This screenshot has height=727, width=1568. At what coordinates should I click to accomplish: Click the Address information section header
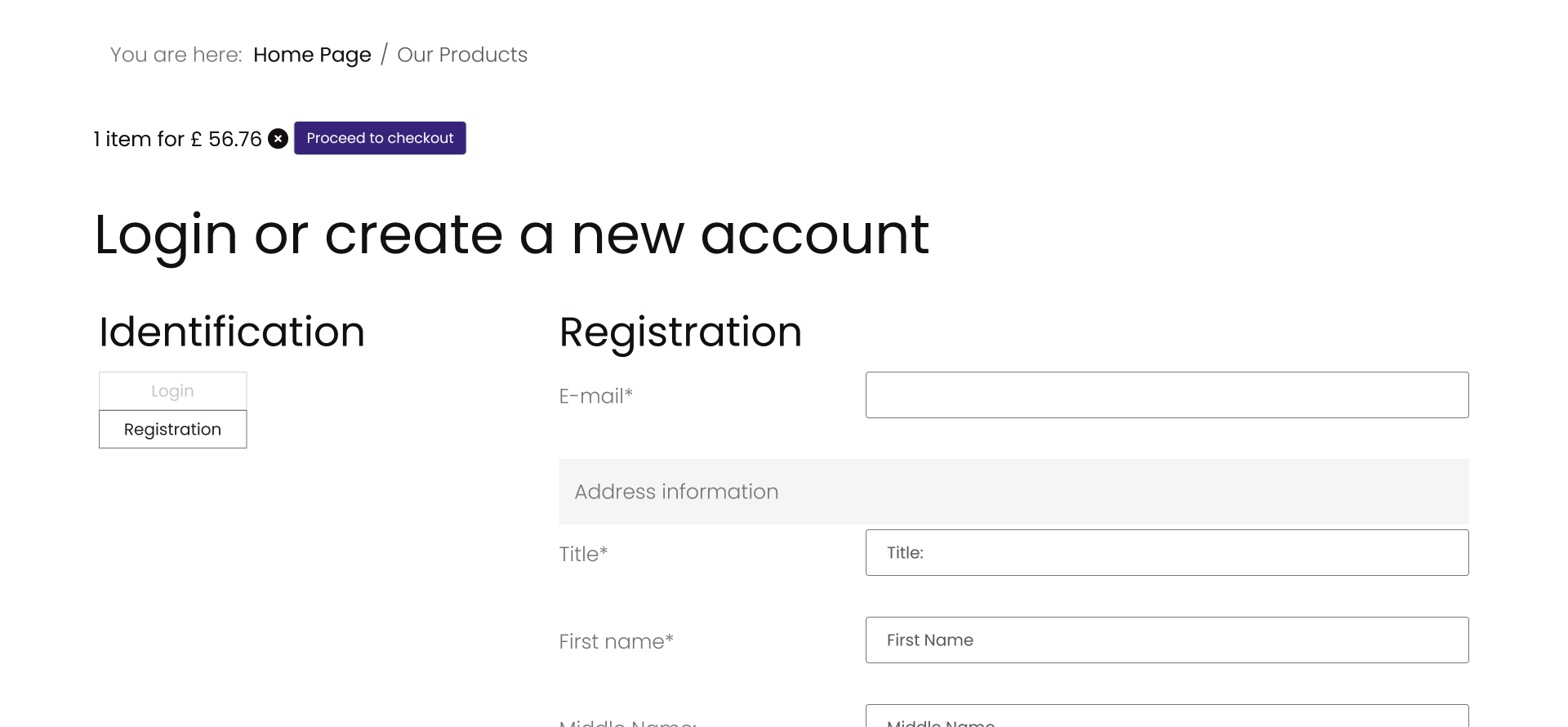coord(676,492)
